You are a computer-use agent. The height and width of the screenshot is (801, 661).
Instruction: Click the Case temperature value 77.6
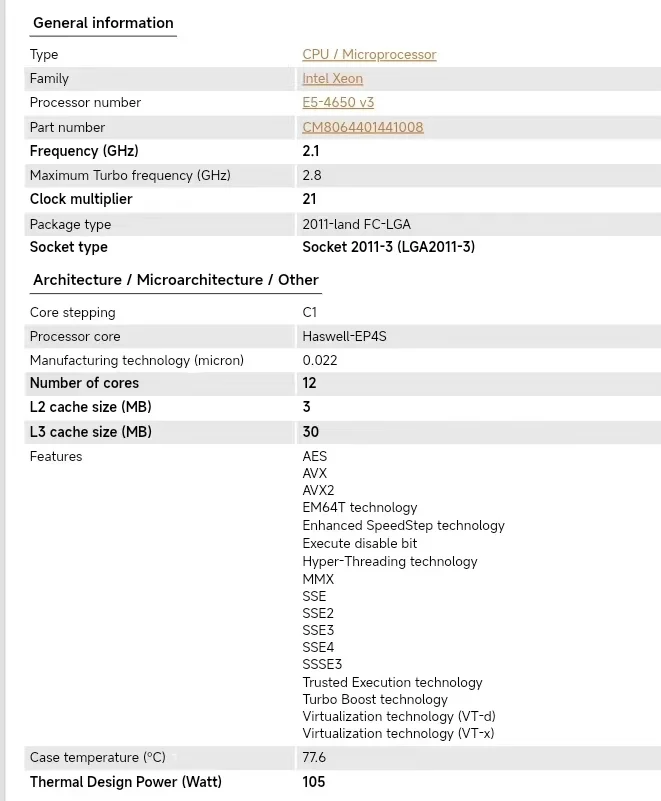(314, 757)
